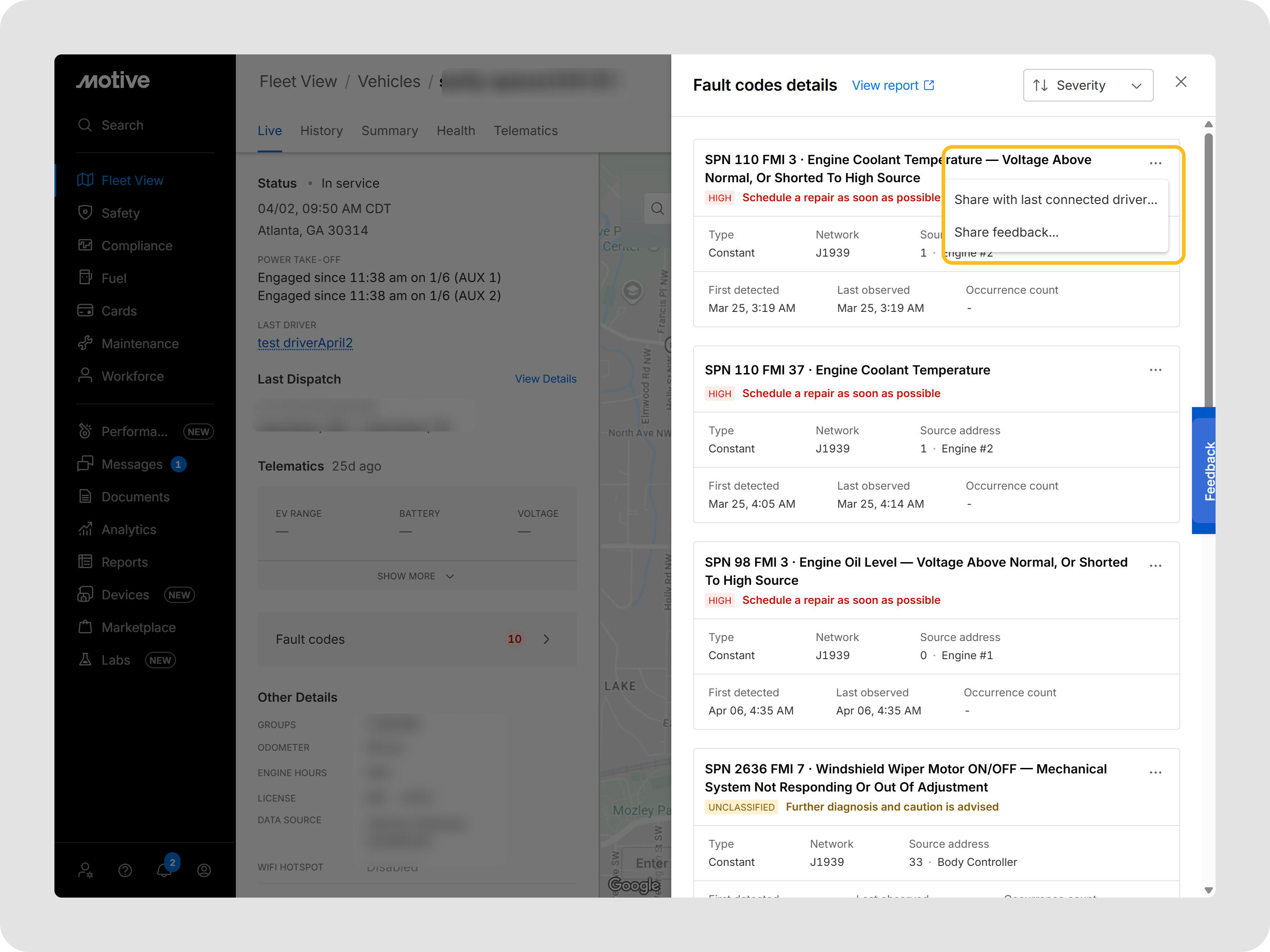Click the Cards icon in sidebar
The width and height of the screenshot is (1270, 952).
85,311
